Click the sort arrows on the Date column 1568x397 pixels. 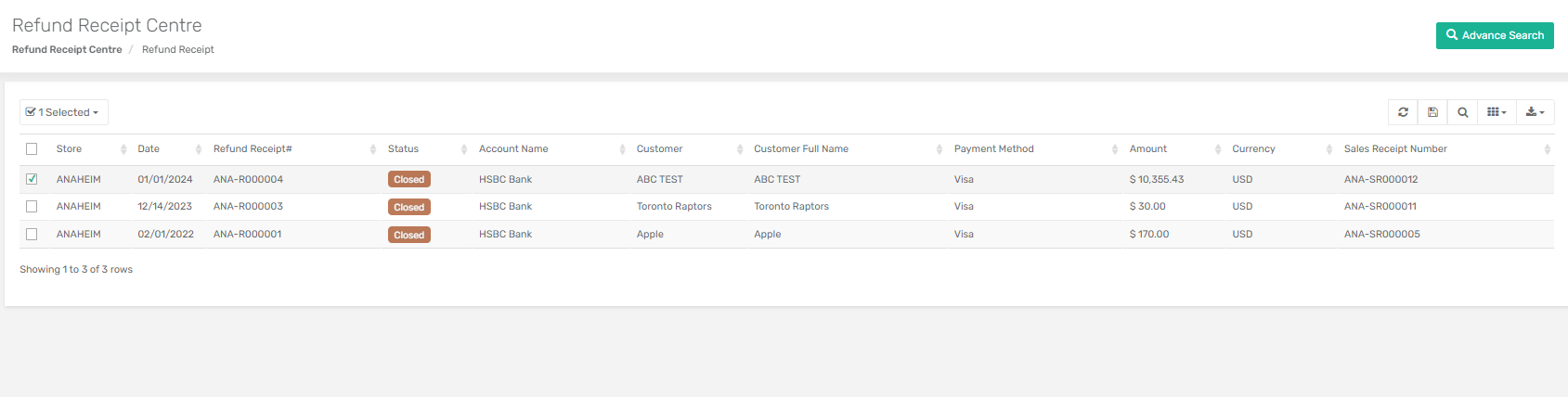coord(199,149)
